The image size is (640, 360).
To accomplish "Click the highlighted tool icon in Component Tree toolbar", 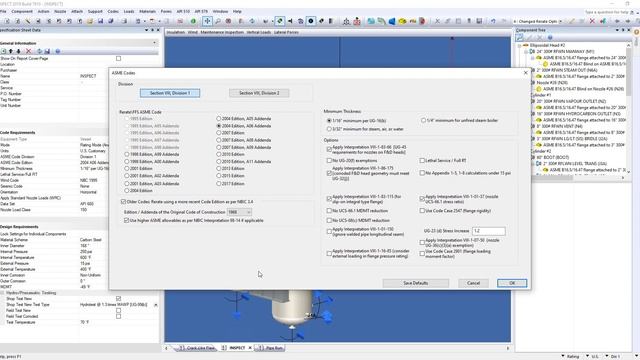I will (x=519, y=38).
